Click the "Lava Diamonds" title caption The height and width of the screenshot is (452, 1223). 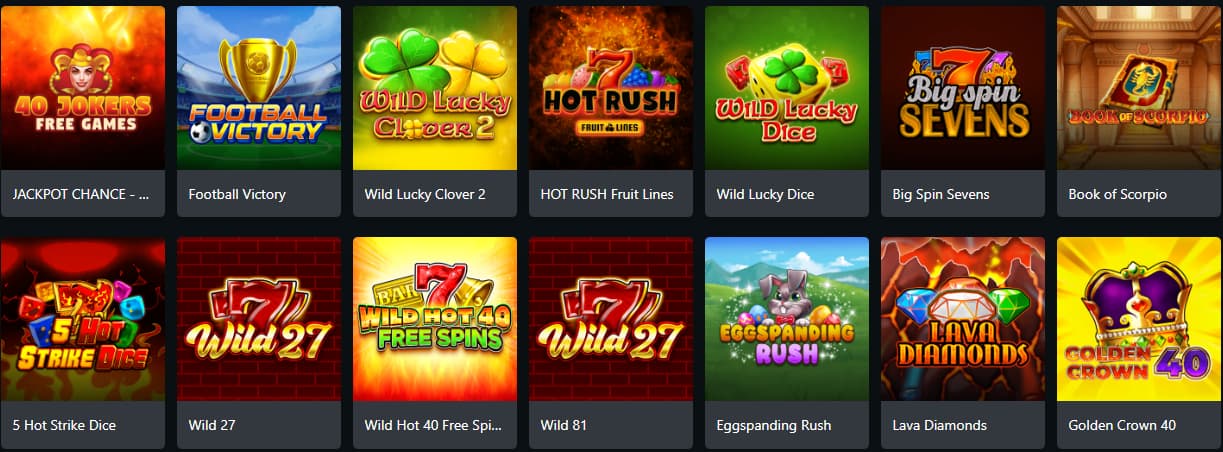pyautogui.click(x=940, y=425)
